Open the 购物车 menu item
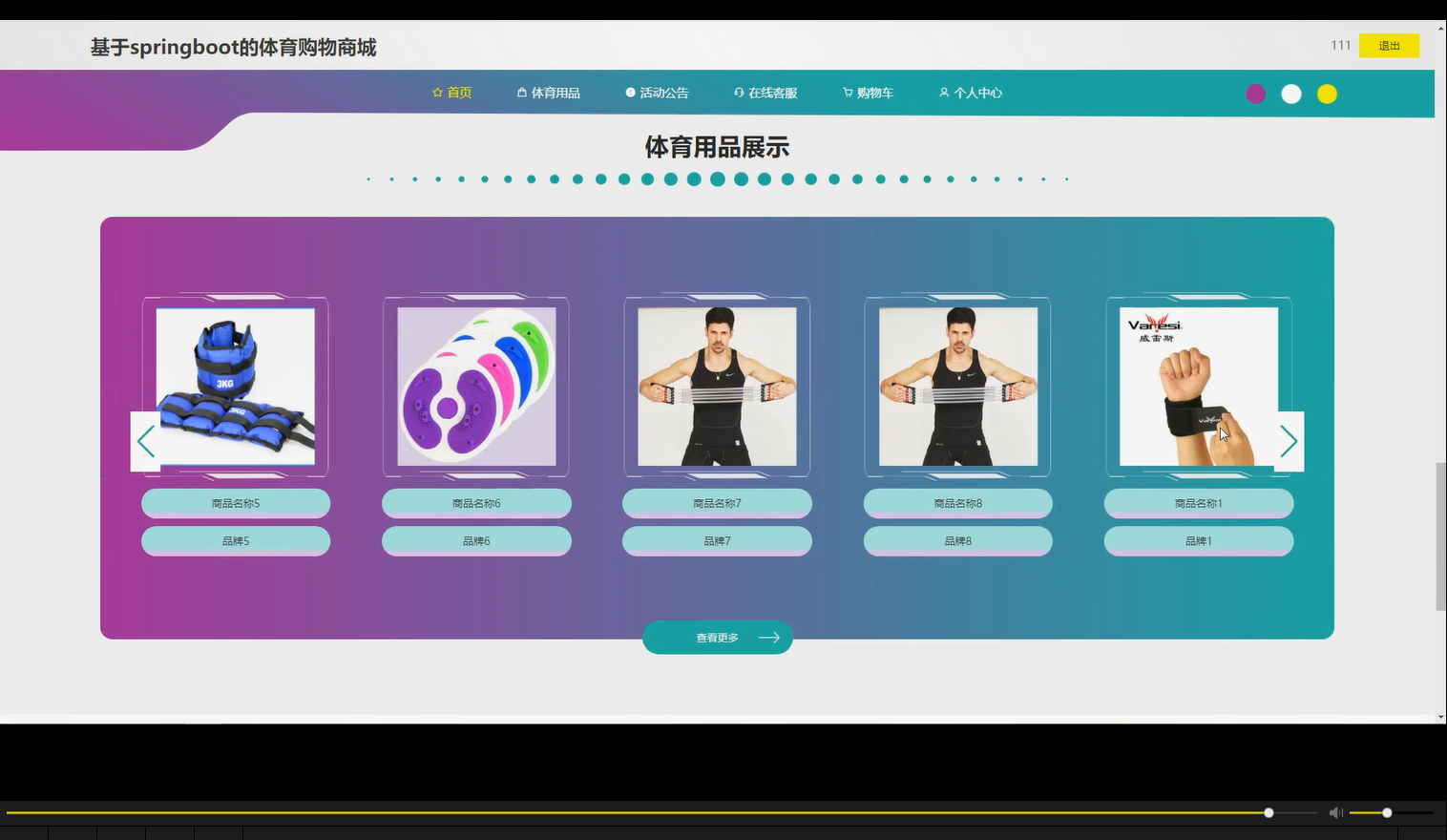This screenshot has width=1447, height=840. [868, 93]
